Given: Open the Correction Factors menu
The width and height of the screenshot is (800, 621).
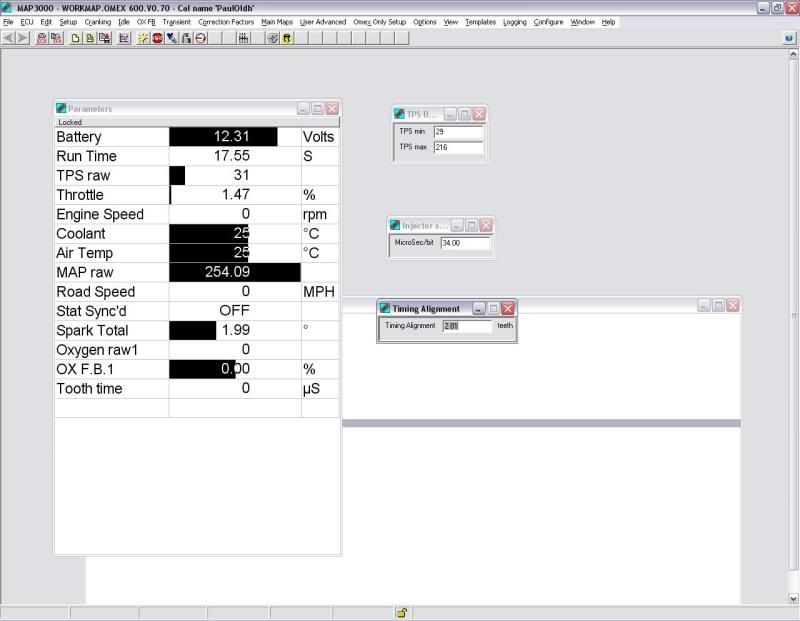Looking at the screenshot, I should click(x=226, y=22).
